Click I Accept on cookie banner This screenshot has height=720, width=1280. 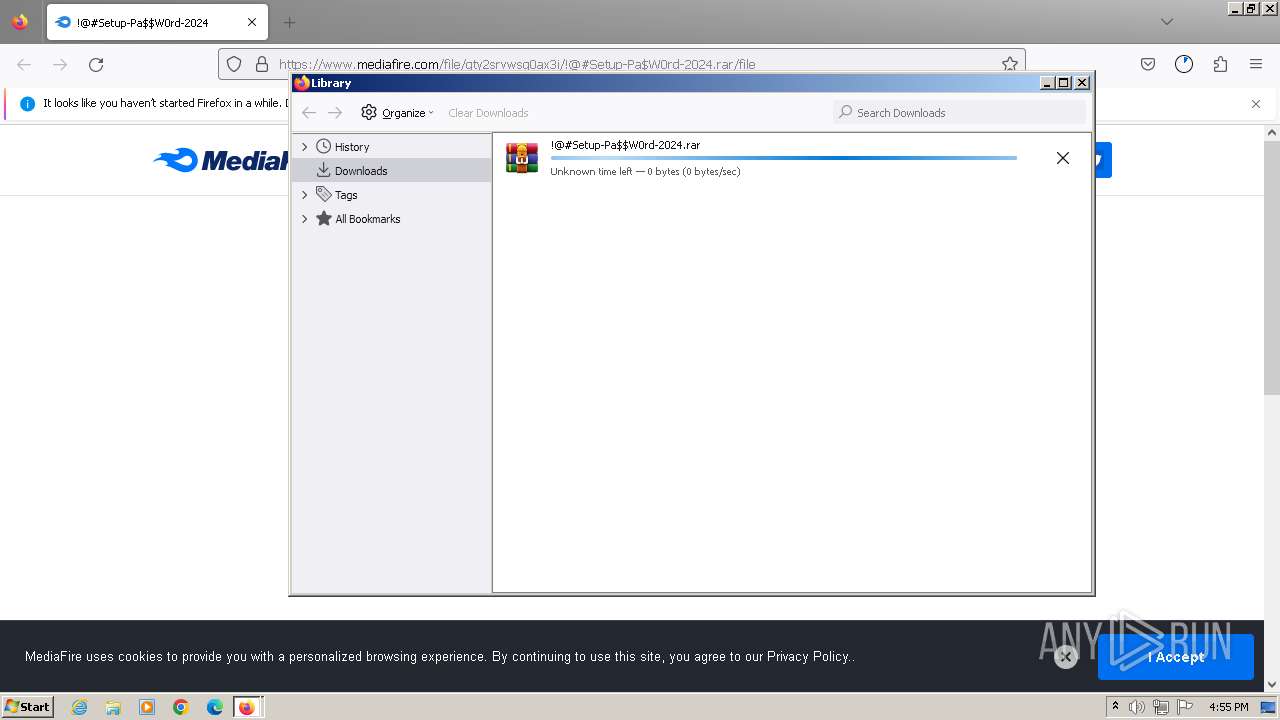pyautogui.click(x=1176, y=657)
